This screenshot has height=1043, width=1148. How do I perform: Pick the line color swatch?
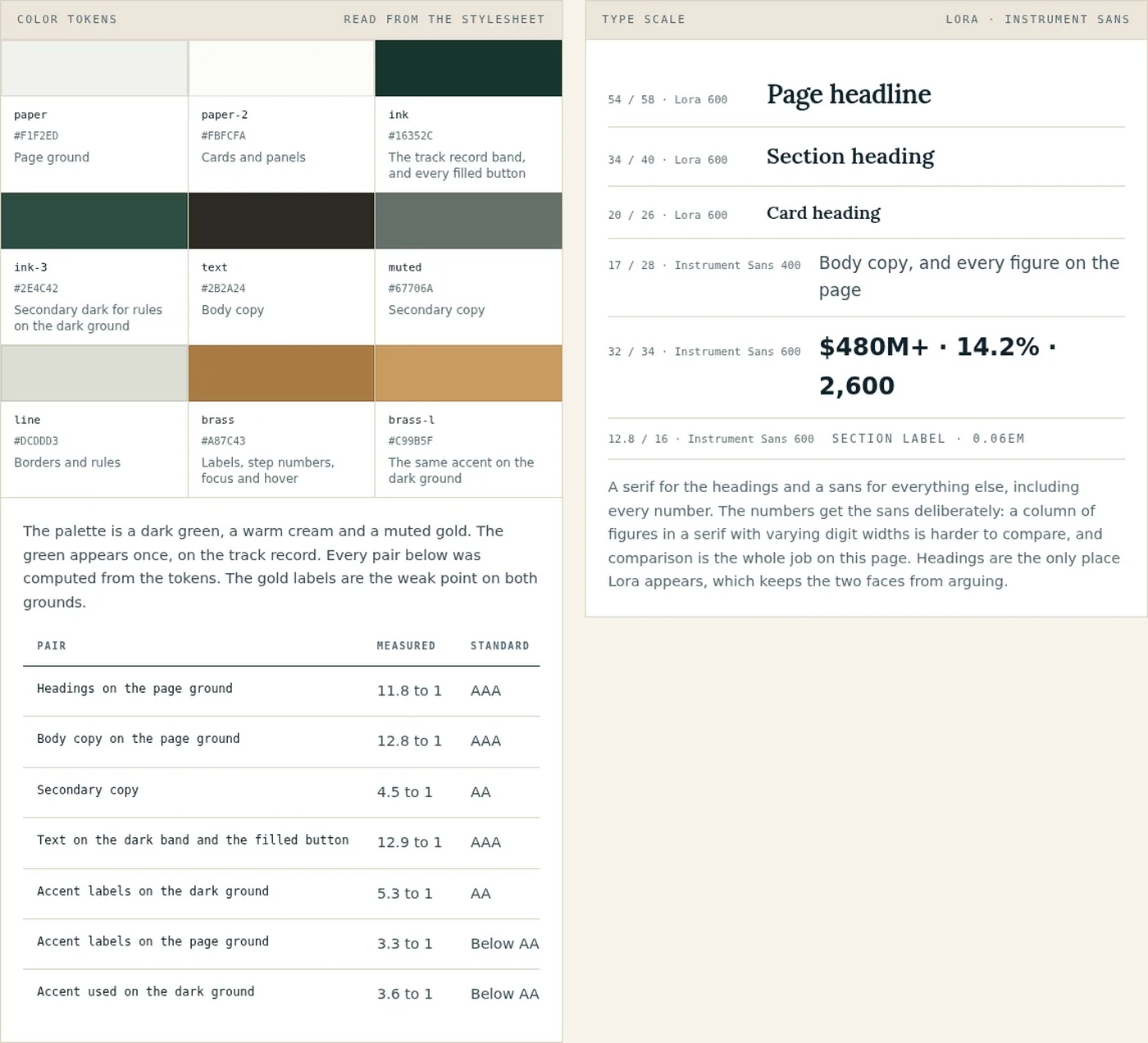point(94,373)
